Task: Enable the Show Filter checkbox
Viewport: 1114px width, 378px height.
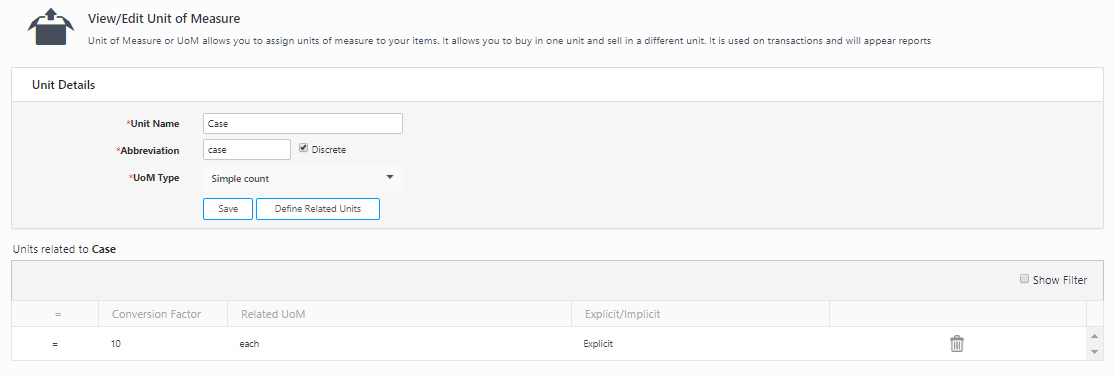Action: coord(1024,279)
